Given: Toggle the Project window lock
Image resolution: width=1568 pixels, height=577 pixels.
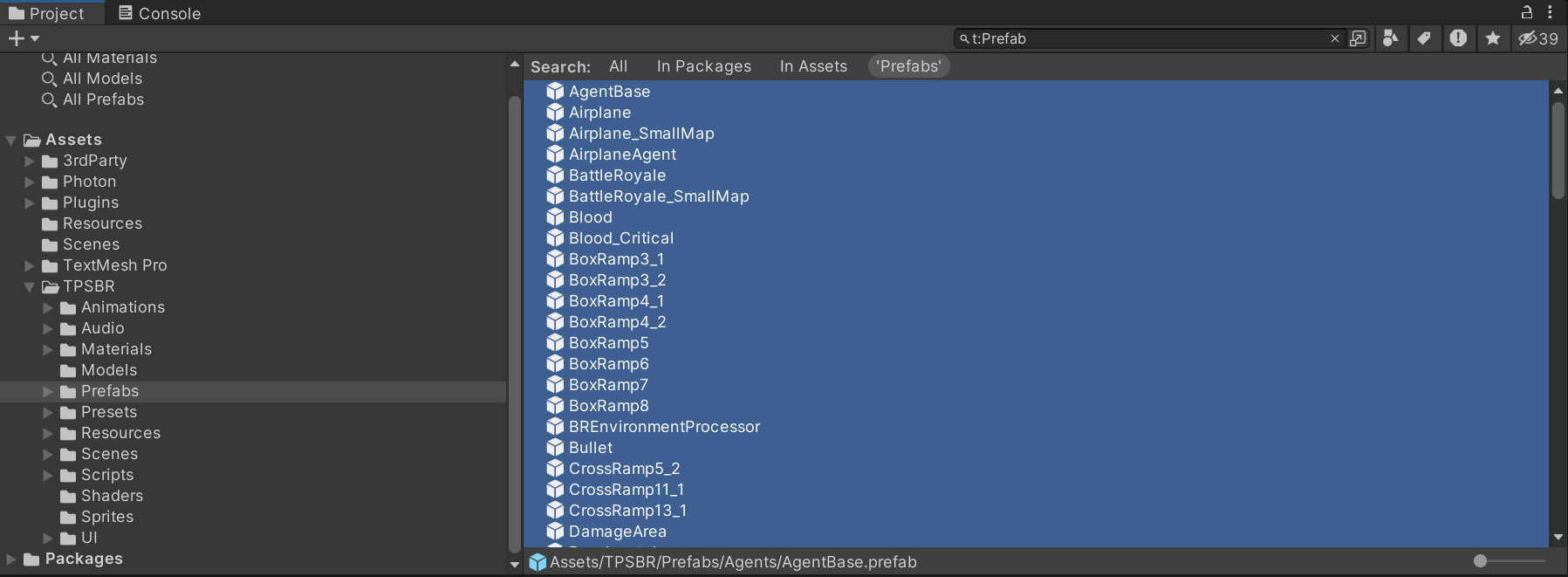Looking at the screenshot, I should 1527,12.
